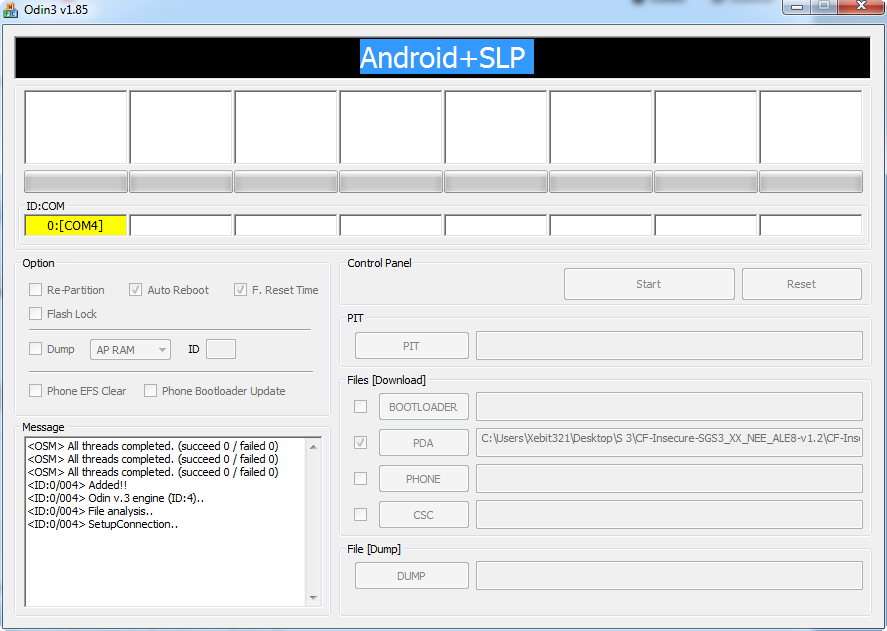
Task: Close the Odin3 window
Action: tap(861, 7)
